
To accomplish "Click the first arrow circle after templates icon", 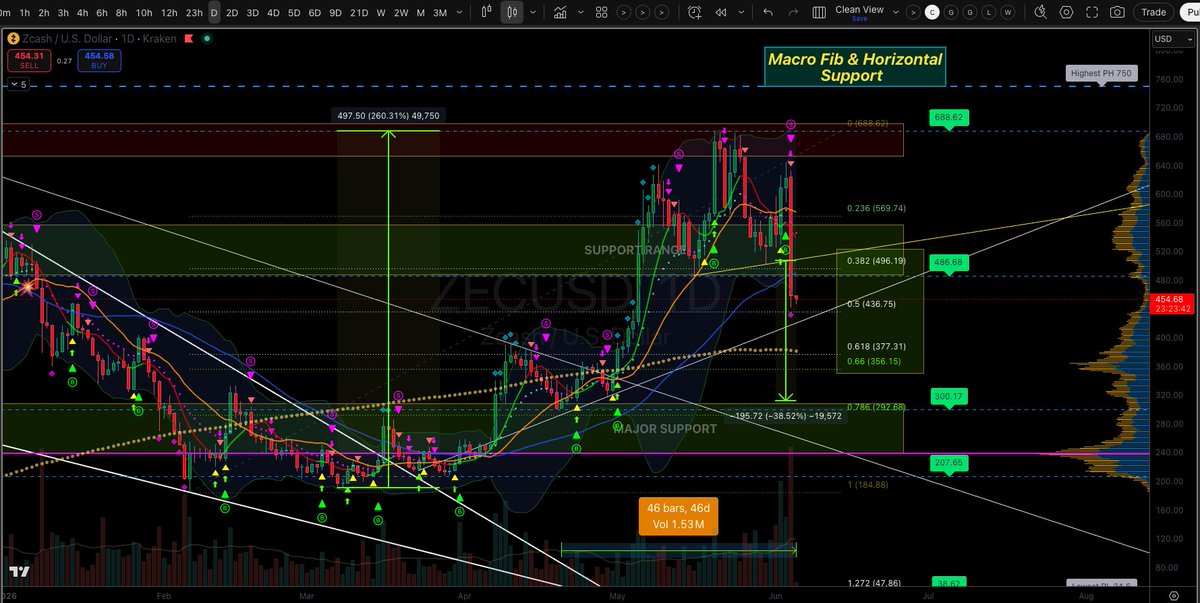I will 623,12.
